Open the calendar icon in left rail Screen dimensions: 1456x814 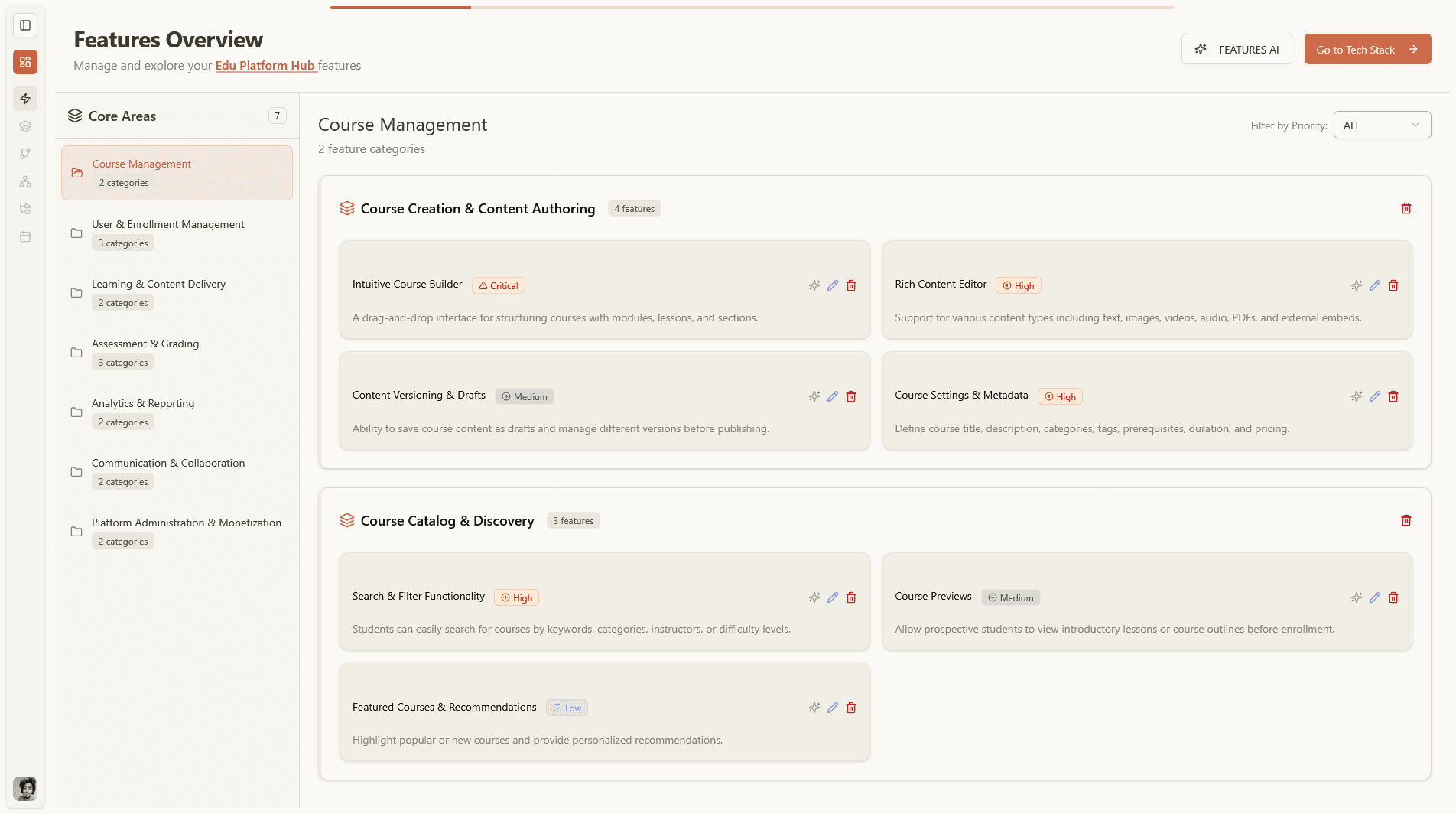click(x=25, y=236)
